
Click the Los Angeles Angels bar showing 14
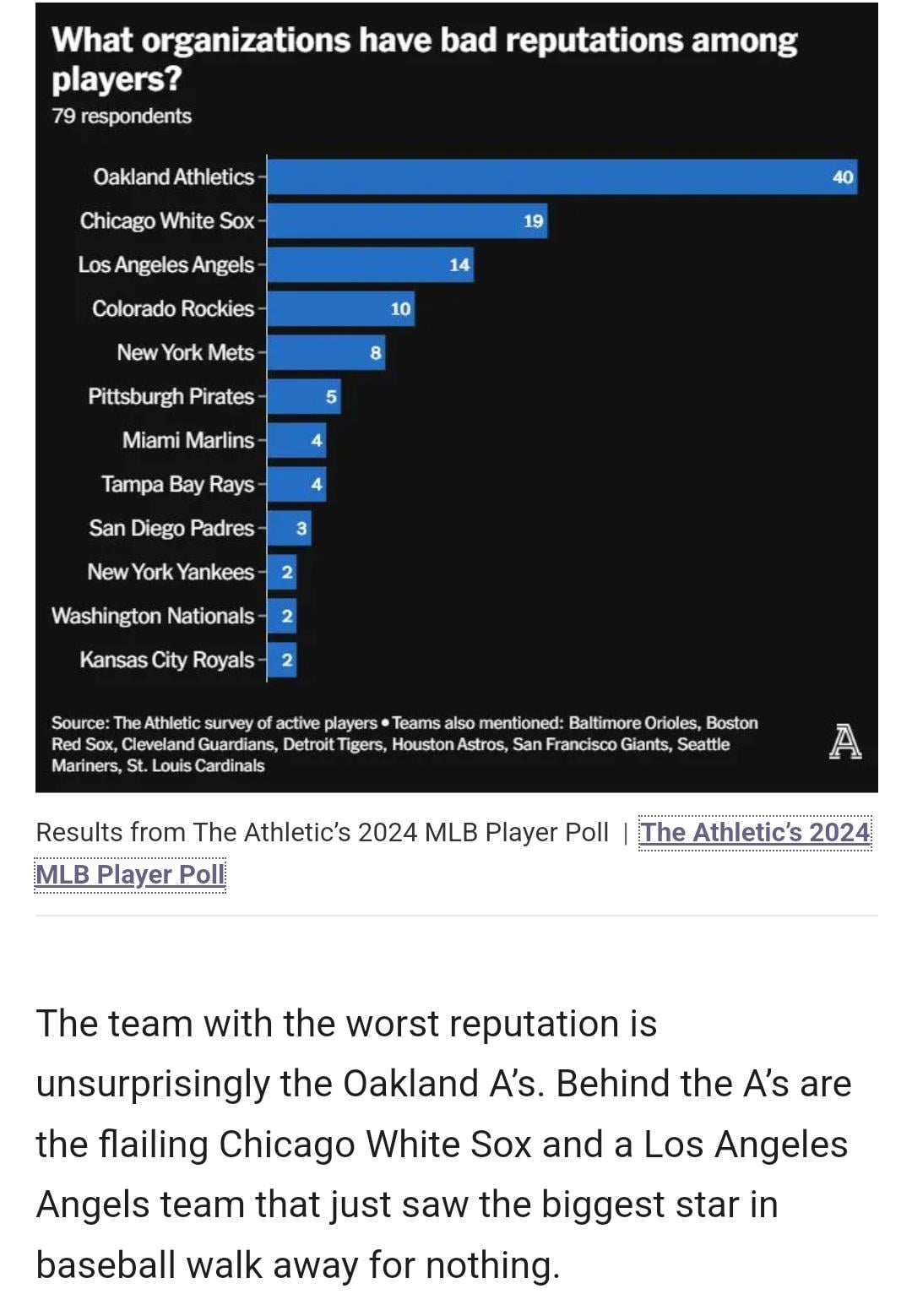[370, 264]
